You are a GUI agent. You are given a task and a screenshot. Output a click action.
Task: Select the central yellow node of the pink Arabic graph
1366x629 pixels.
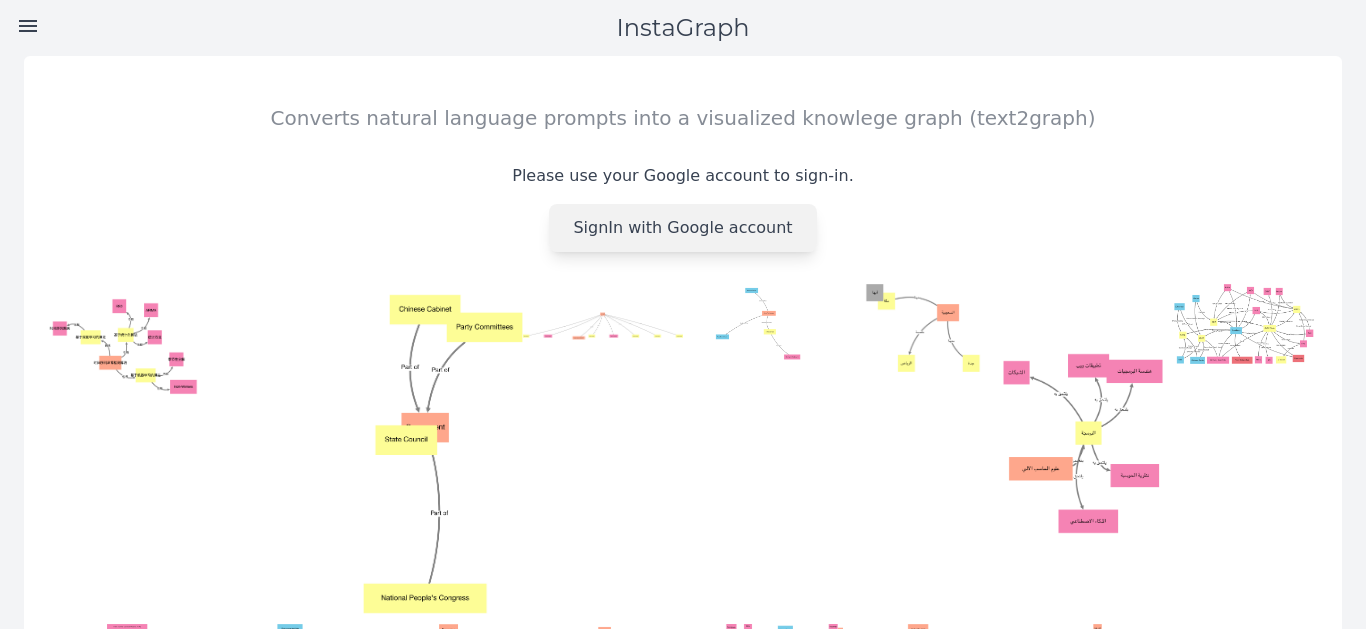point(1088,433)
